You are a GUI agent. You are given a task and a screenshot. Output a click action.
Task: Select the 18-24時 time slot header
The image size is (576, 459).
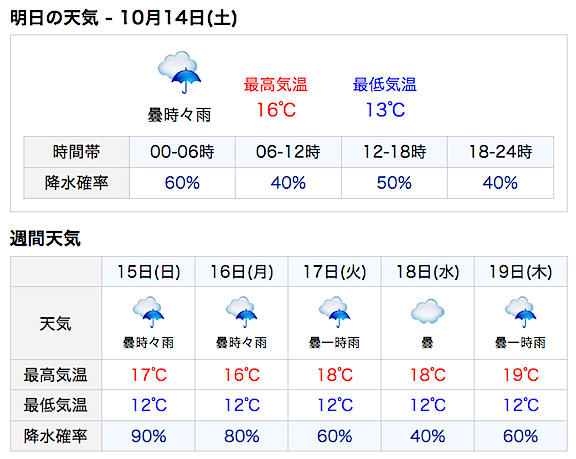pos(501,152)
